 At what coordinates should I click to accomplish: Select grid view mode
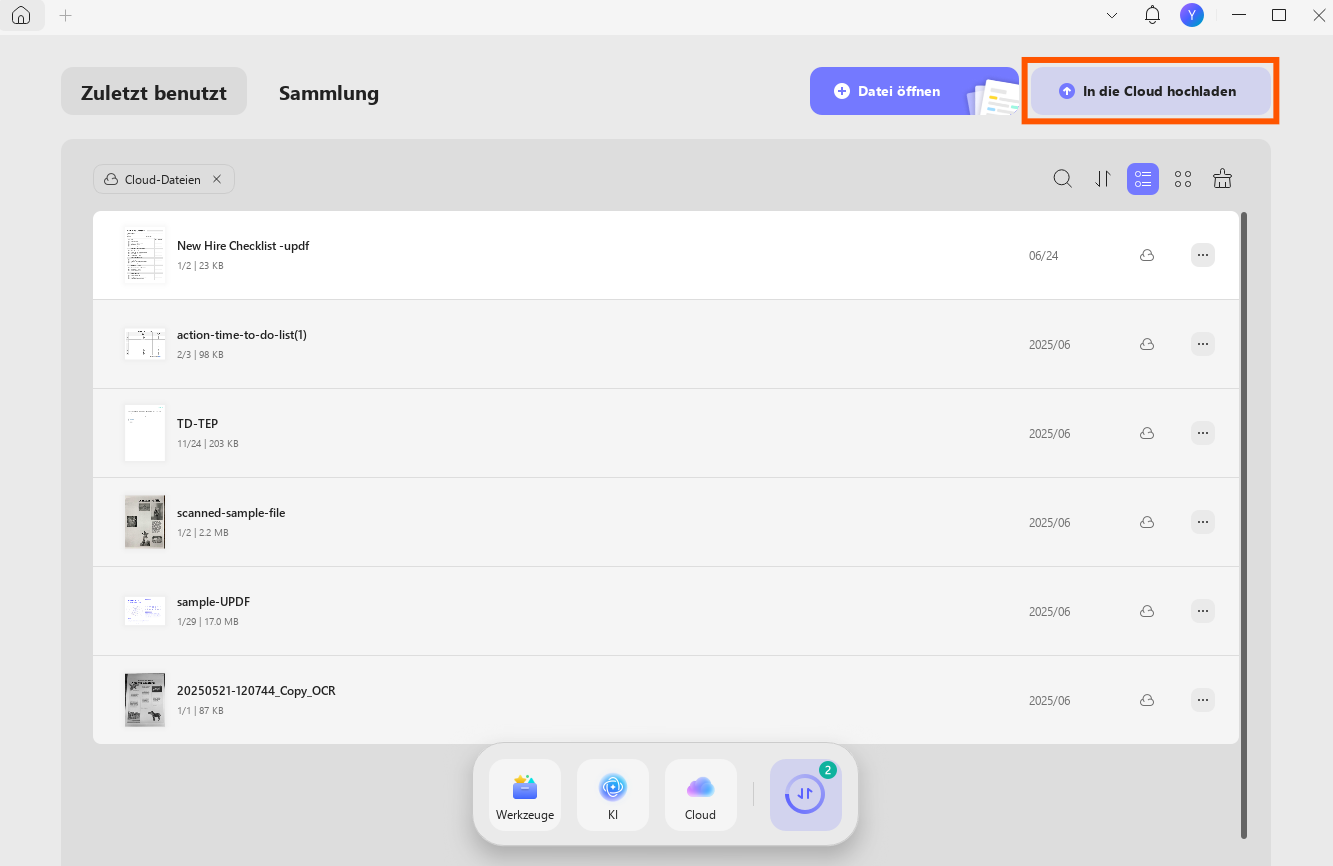coord(1183,179)
